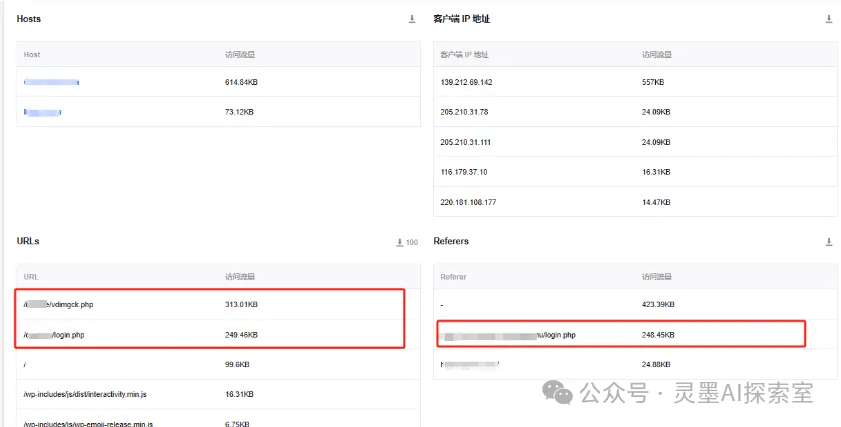Click the 205.210.31.111 IP row
The image size is (841, 427).
tap(465, 142)
